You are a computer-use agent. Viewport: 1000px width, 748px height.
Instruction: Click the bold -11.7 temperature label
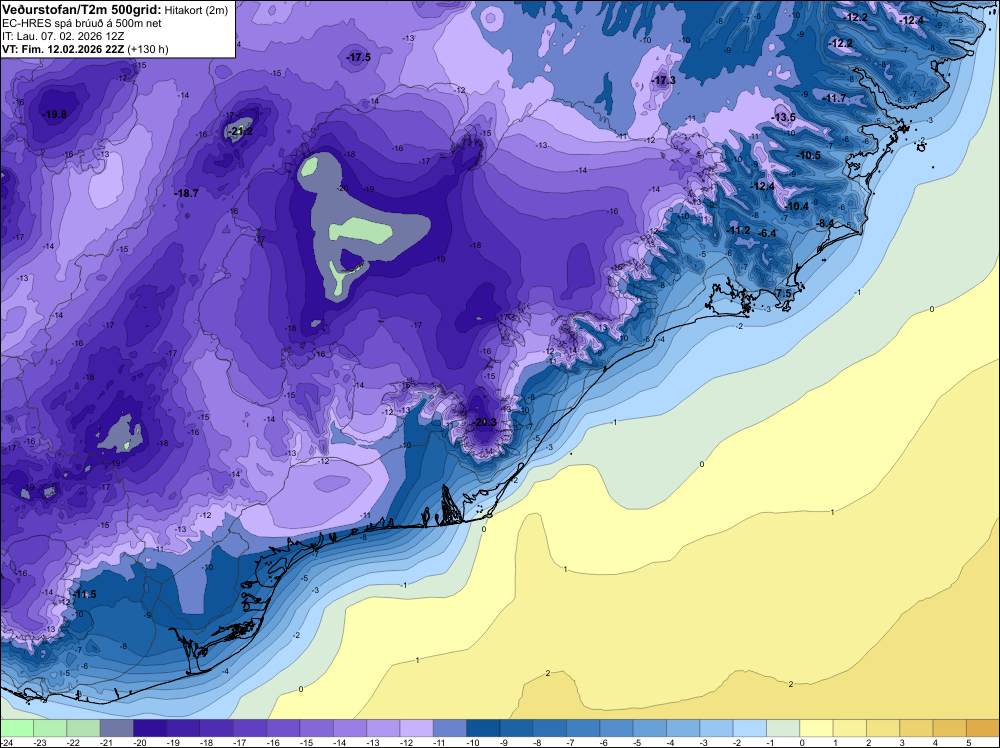[x=834, y=98]
